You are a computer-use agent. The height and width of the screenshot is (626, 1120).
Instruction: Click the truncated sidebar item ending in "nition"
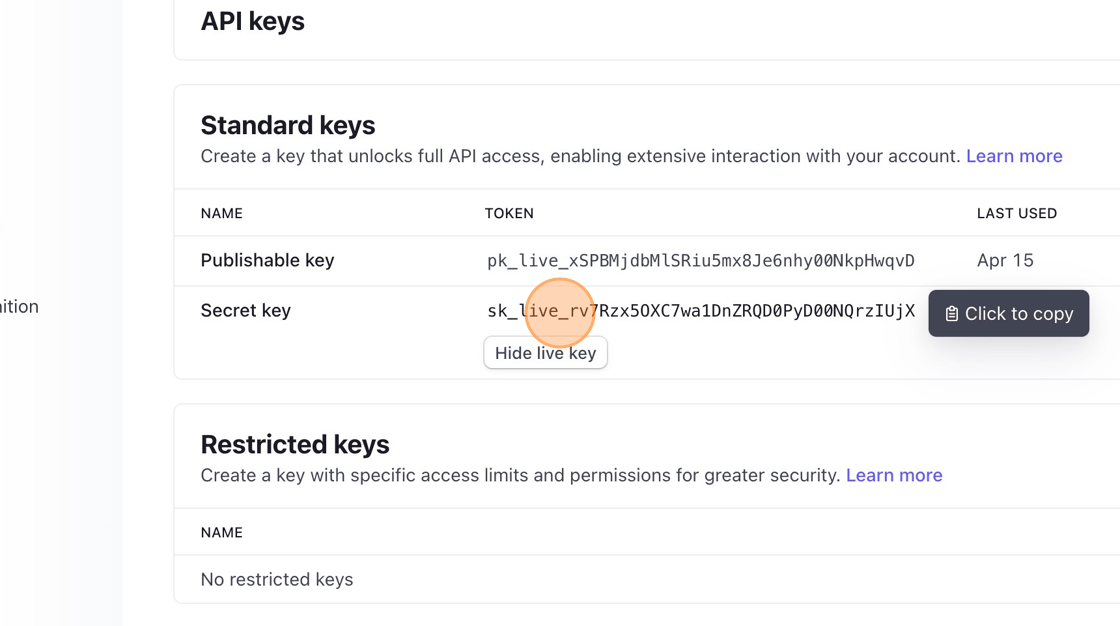tap(19, 307)
